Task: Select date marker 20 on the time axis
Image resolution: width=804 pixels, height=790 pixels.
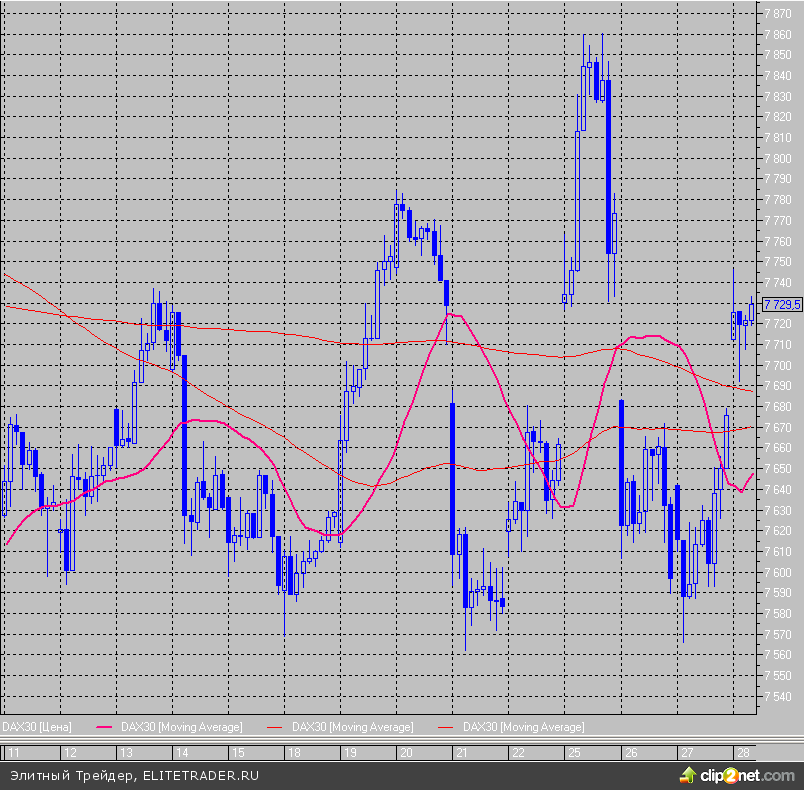Action: (406, 752)
